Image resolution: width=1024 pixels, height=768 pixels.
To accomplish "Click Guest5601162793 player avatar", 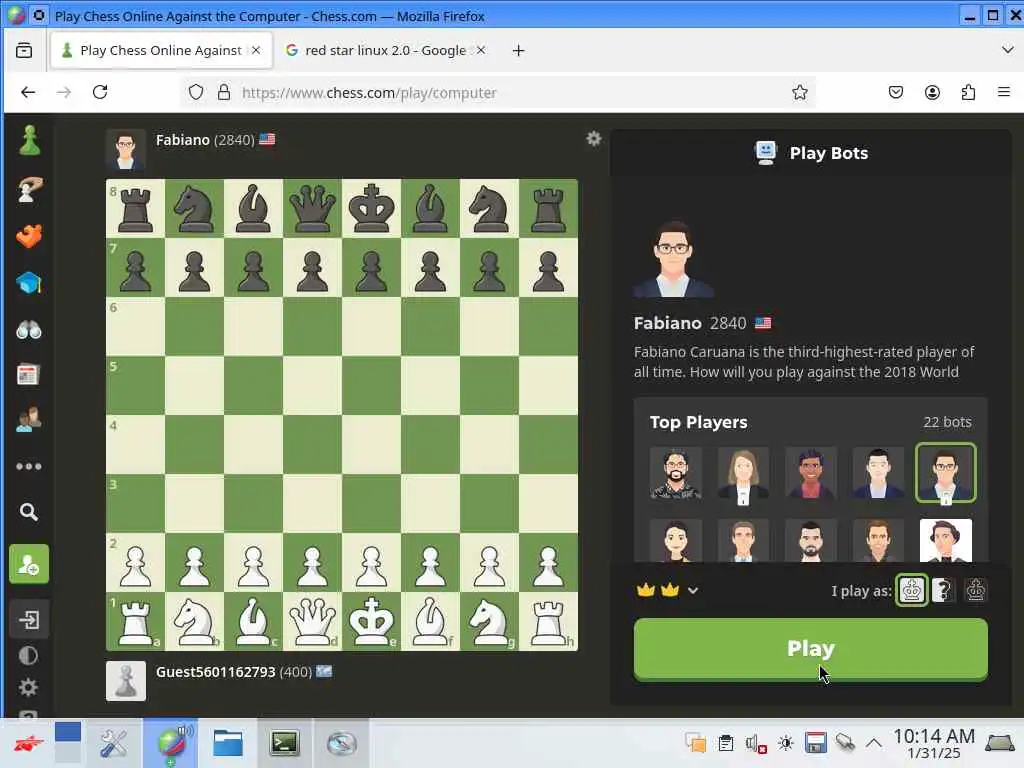I will pos(125,680).
